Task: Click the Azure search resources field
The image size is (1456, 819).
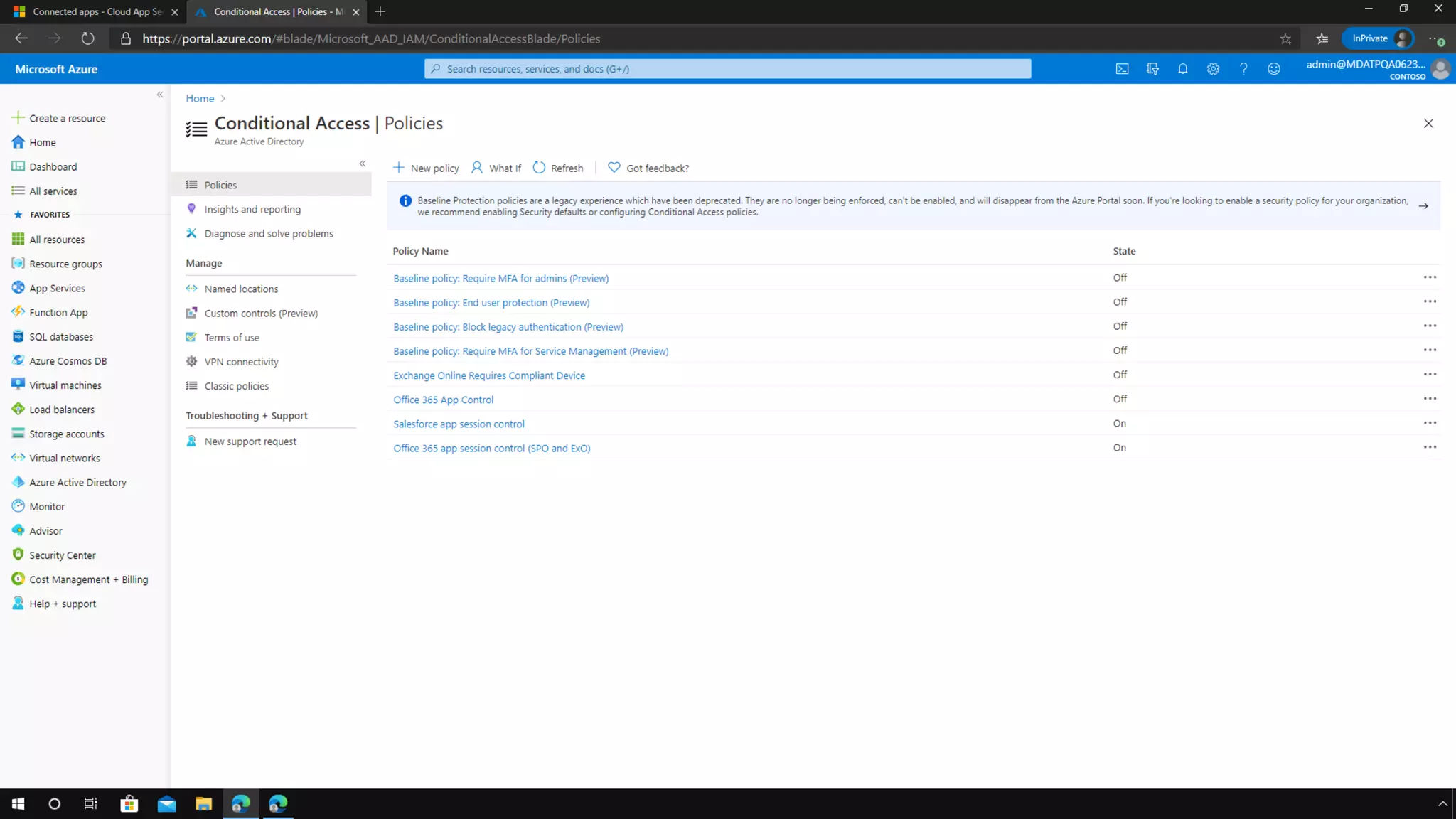Action: pyautogui.click(x=727, y=69)
